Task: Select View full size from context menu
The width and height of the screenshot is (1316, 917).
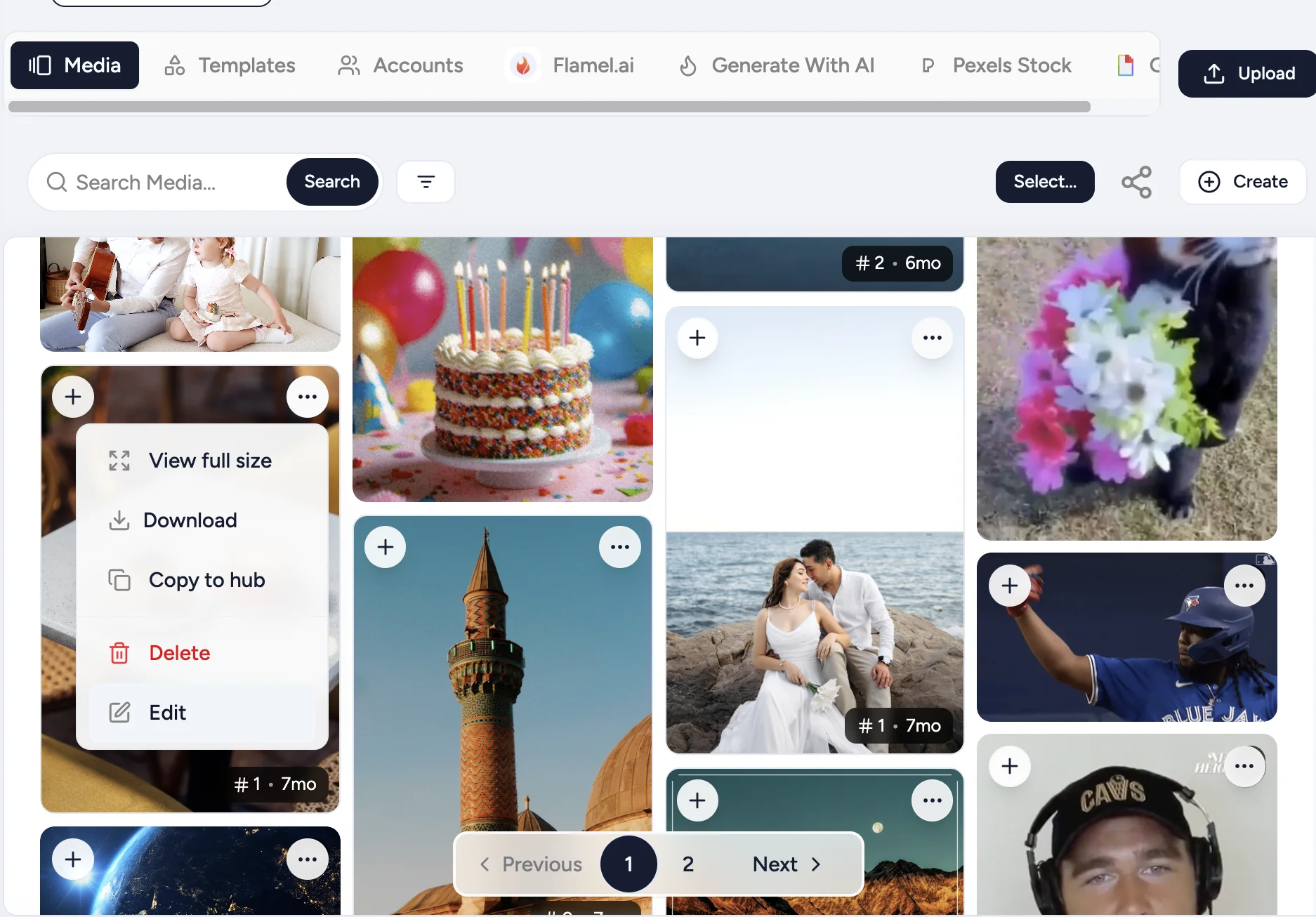Action: [202, 461]
